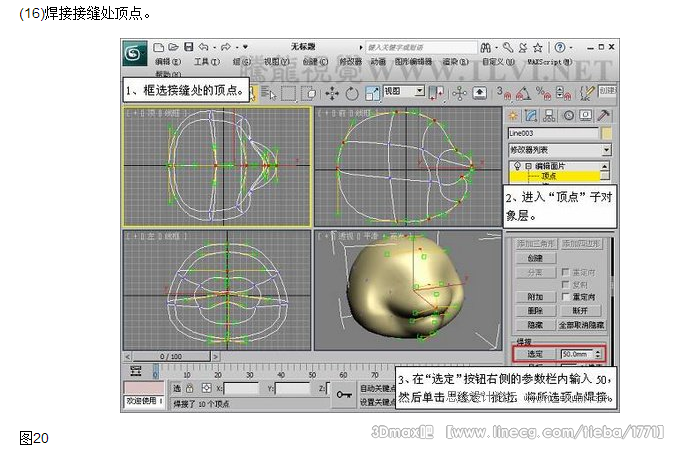
Task: Click the modifier stack scroll up arrow
Action: point(605,166)
